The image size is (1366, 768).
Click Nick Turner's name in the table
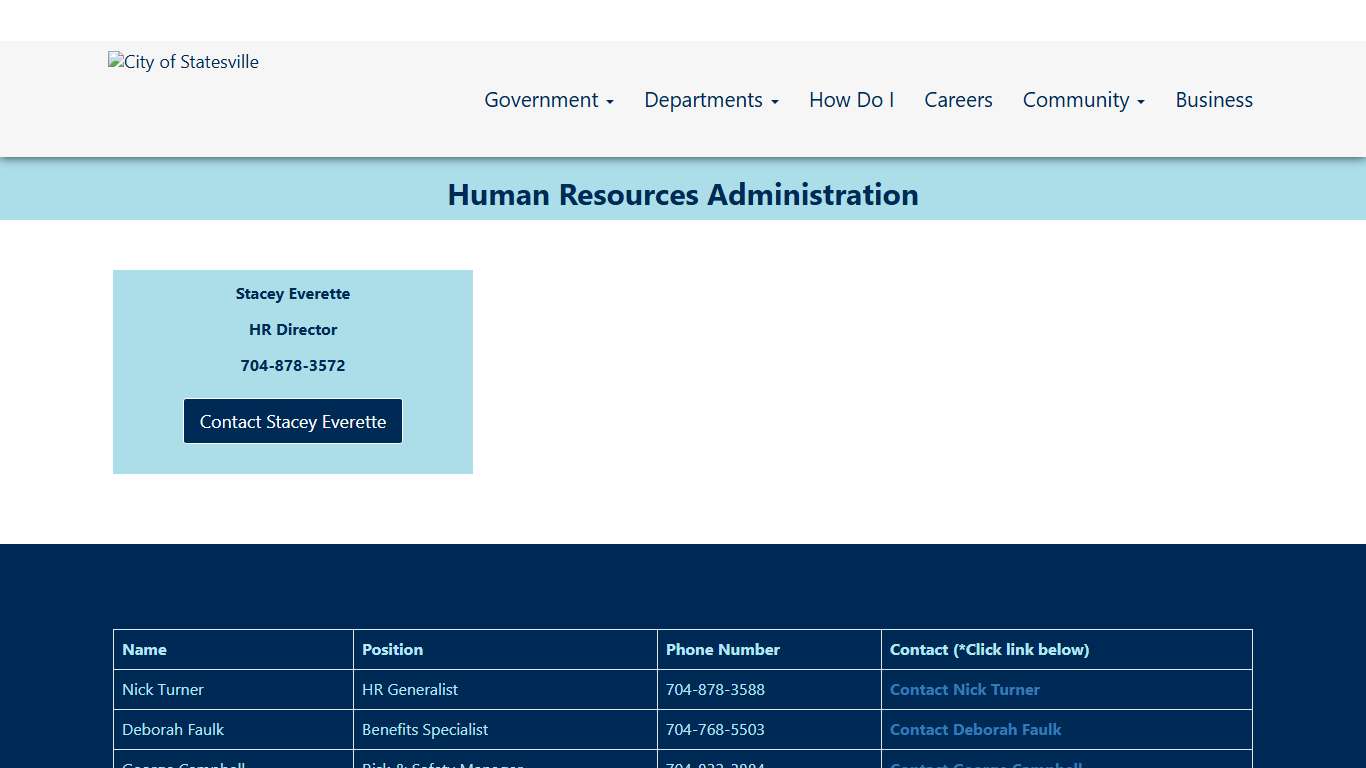(163, 689)
